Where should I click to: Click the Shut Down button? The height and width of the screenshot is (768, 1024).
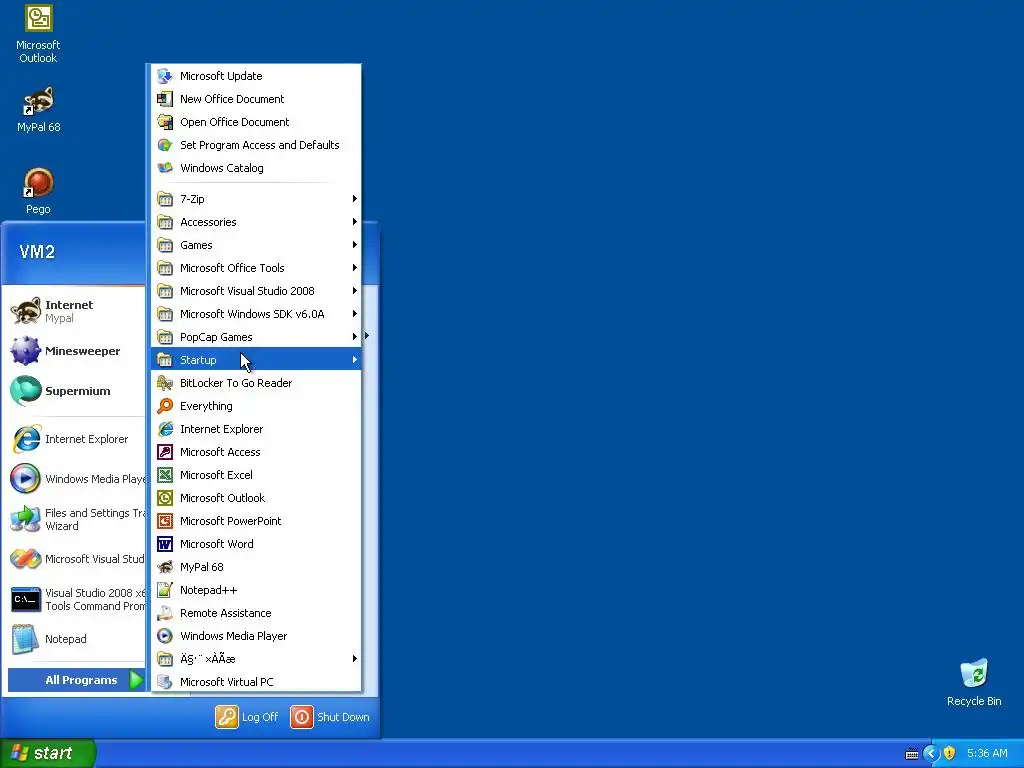point(330,716)
